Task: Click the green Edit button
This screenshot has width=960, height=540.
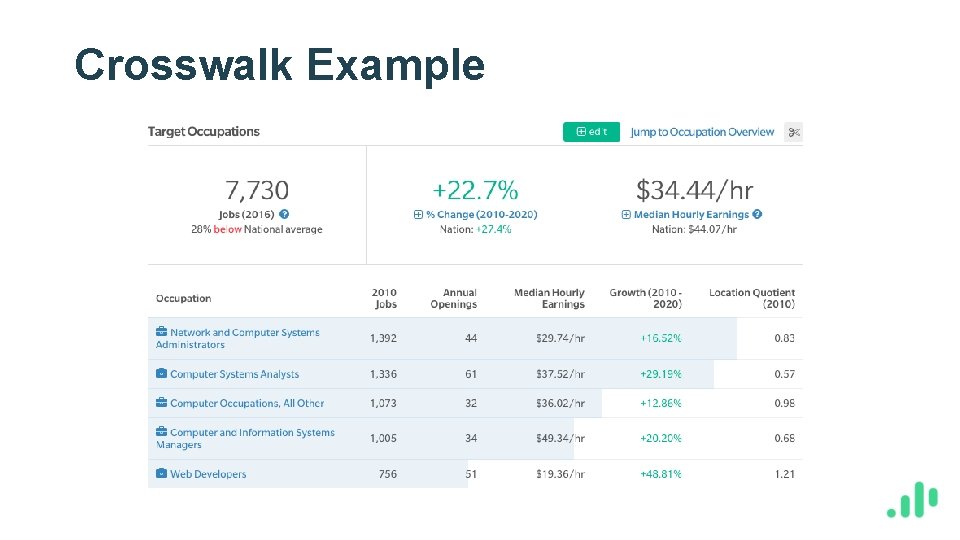Action: [591, 132]
